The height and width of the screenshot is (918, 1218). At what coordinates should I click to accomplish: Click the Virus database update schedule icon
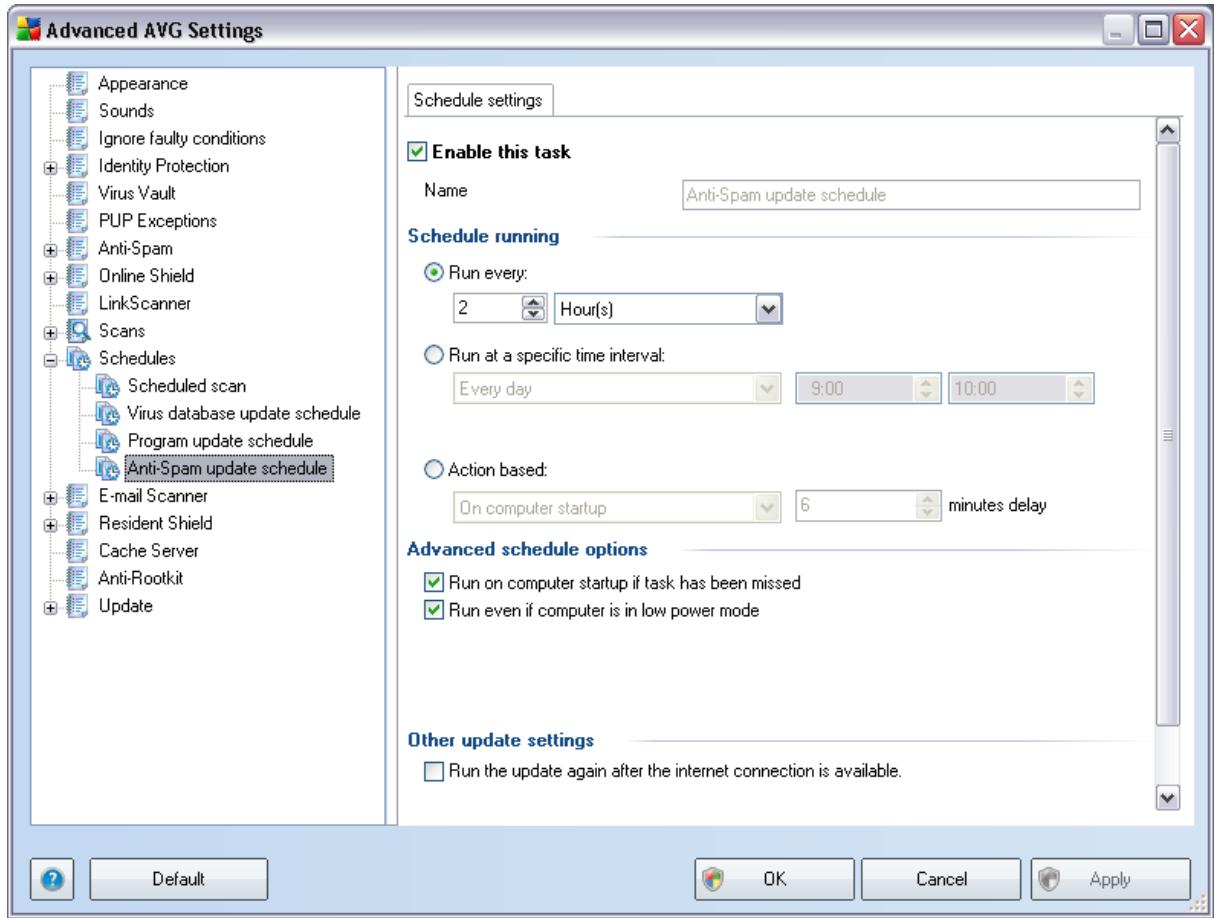pyautogui.click(x=106, y=412)
